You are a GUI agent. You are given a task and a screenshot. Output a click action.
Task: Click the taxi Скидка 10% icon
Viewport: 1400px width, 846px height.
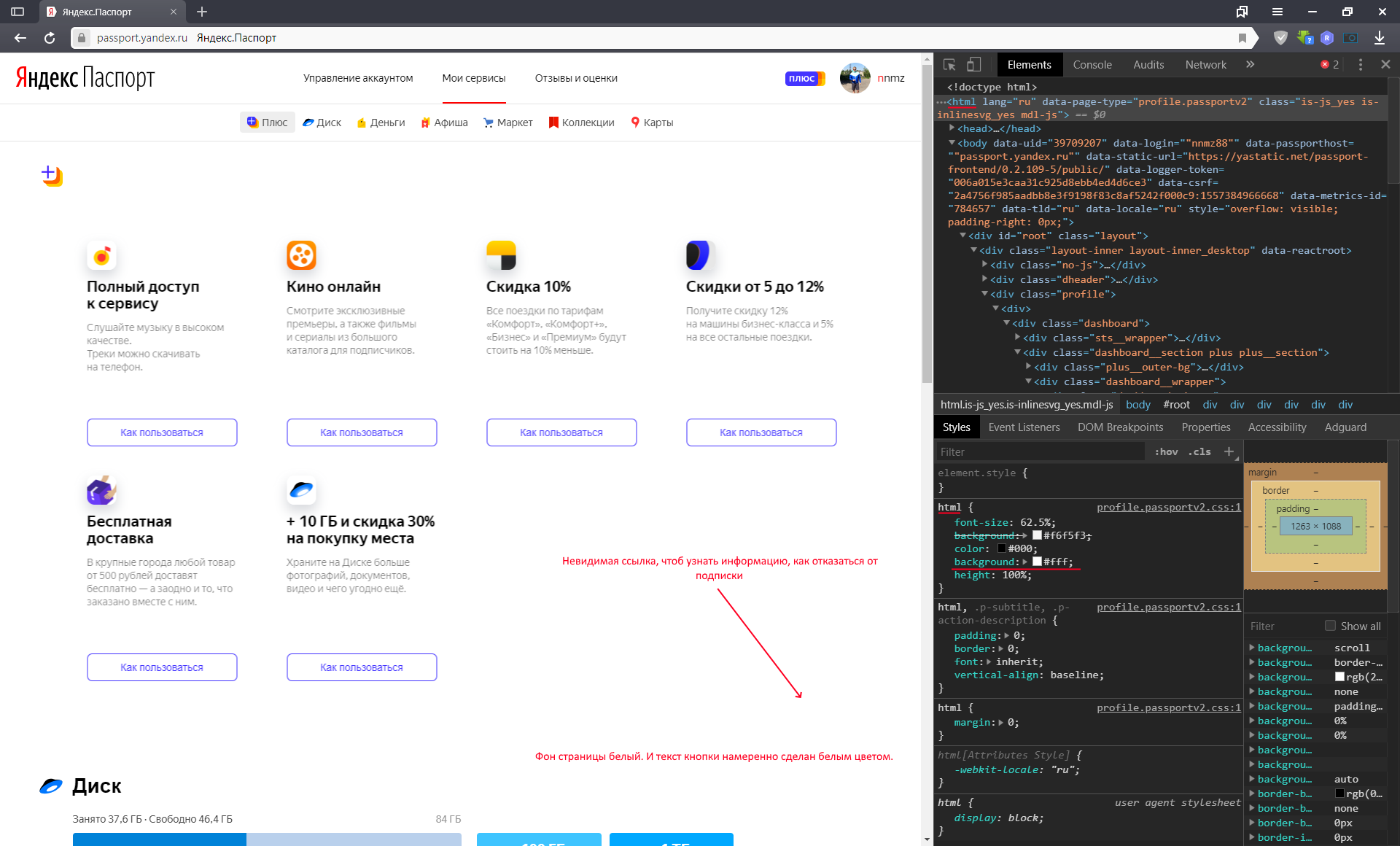point(501,255)
